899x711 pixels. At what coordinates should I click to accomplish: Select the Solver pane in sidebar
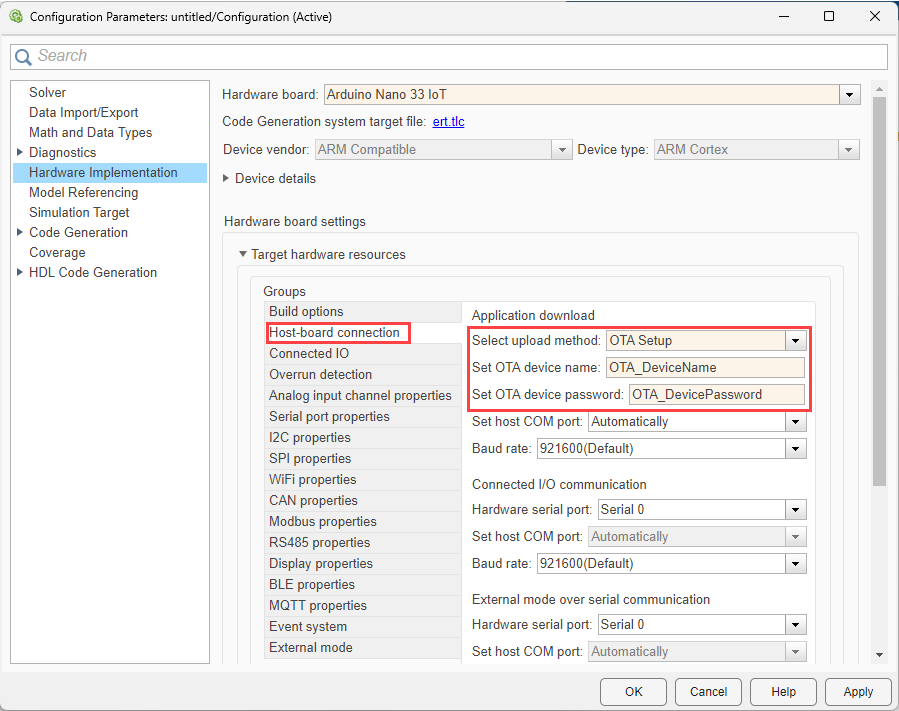pos(47,92)
